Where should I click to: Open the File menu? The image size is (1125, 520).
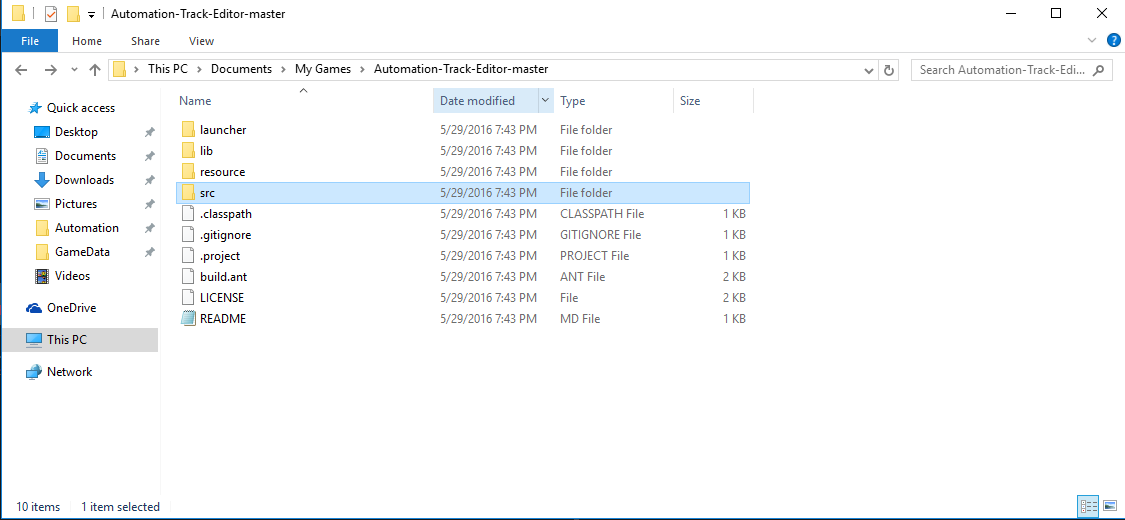point(29,41)
